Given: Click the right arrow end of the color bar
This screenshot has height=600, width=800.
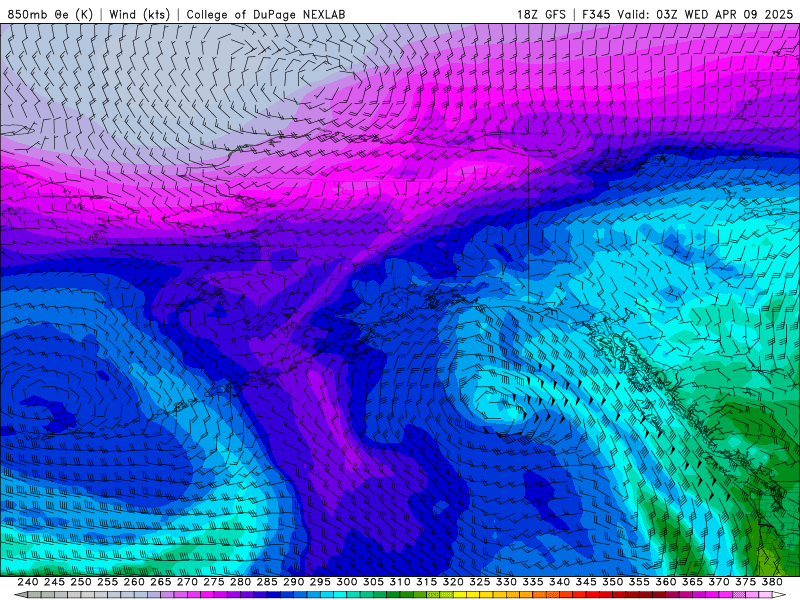Looking at the screenshot, I should (x=779, y=595).
